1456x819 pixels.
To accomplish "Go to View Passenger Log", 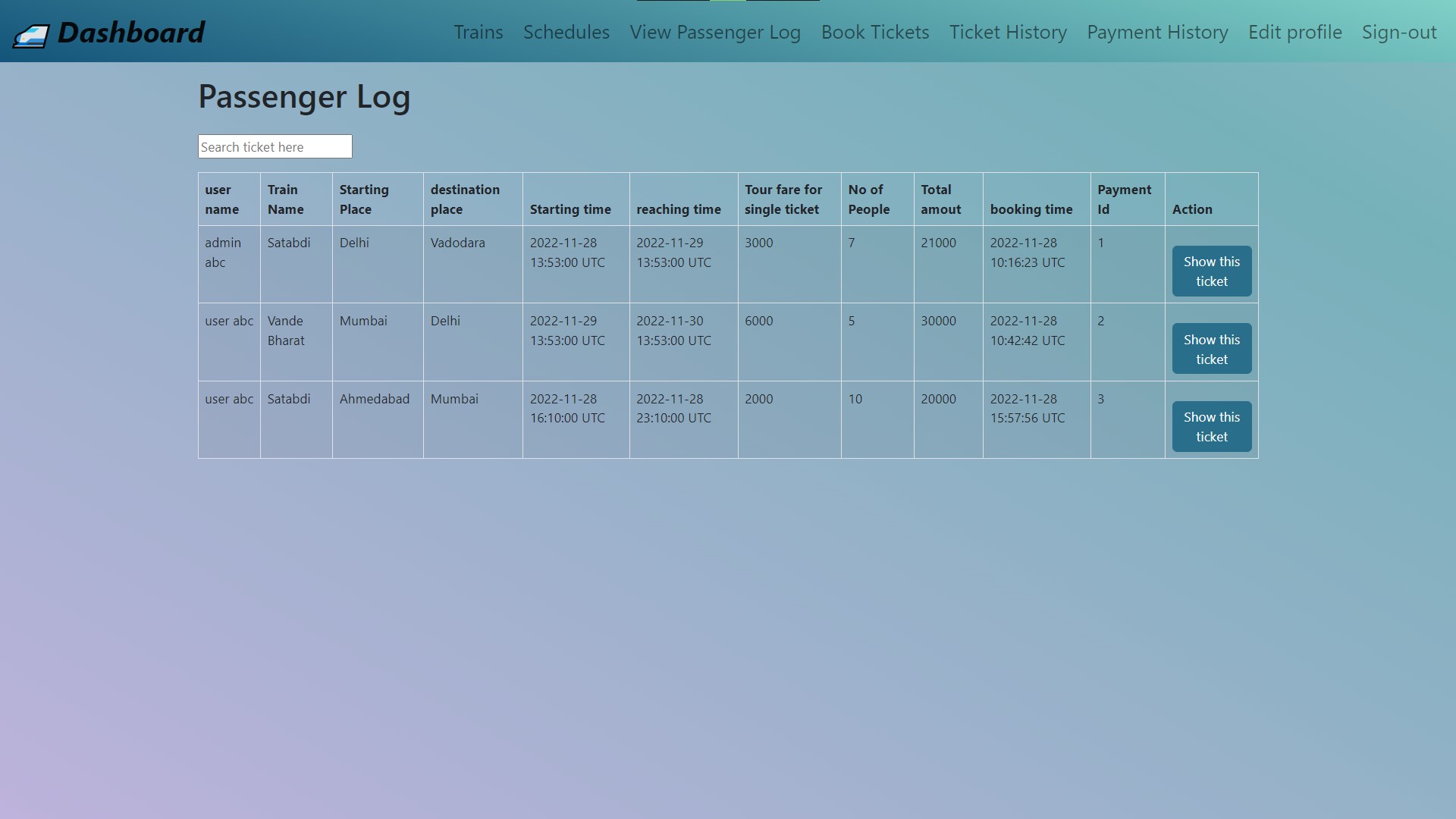I will tap(715, 32).
